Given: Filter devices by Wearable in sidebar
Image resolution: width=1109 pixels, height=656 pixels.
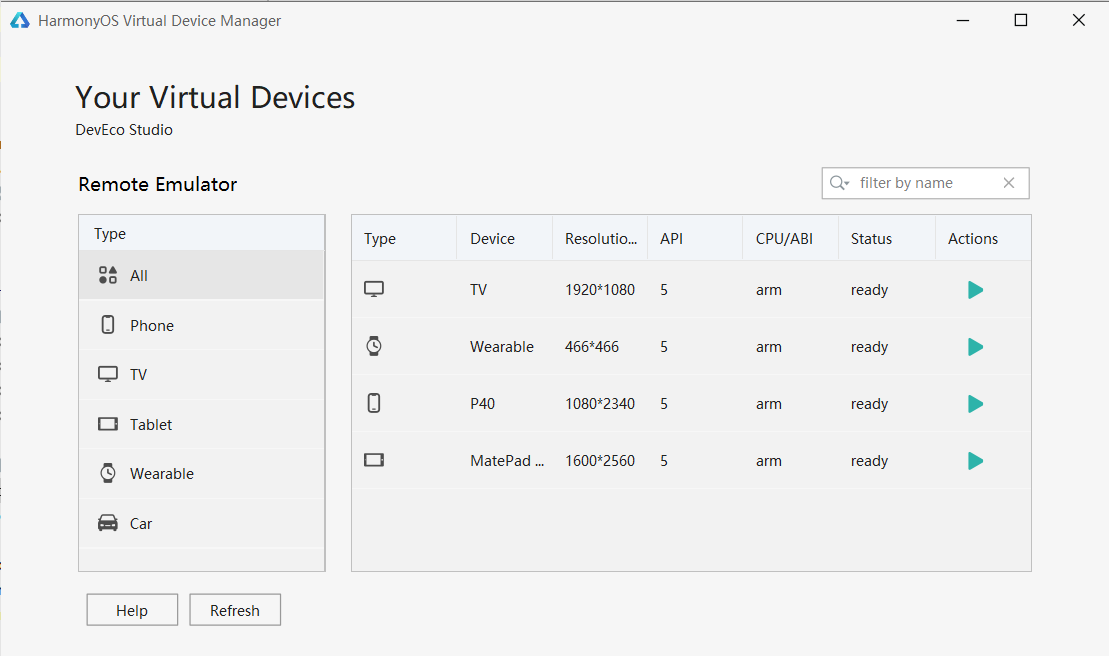Looking at the screenshot, I should point(202,474).
